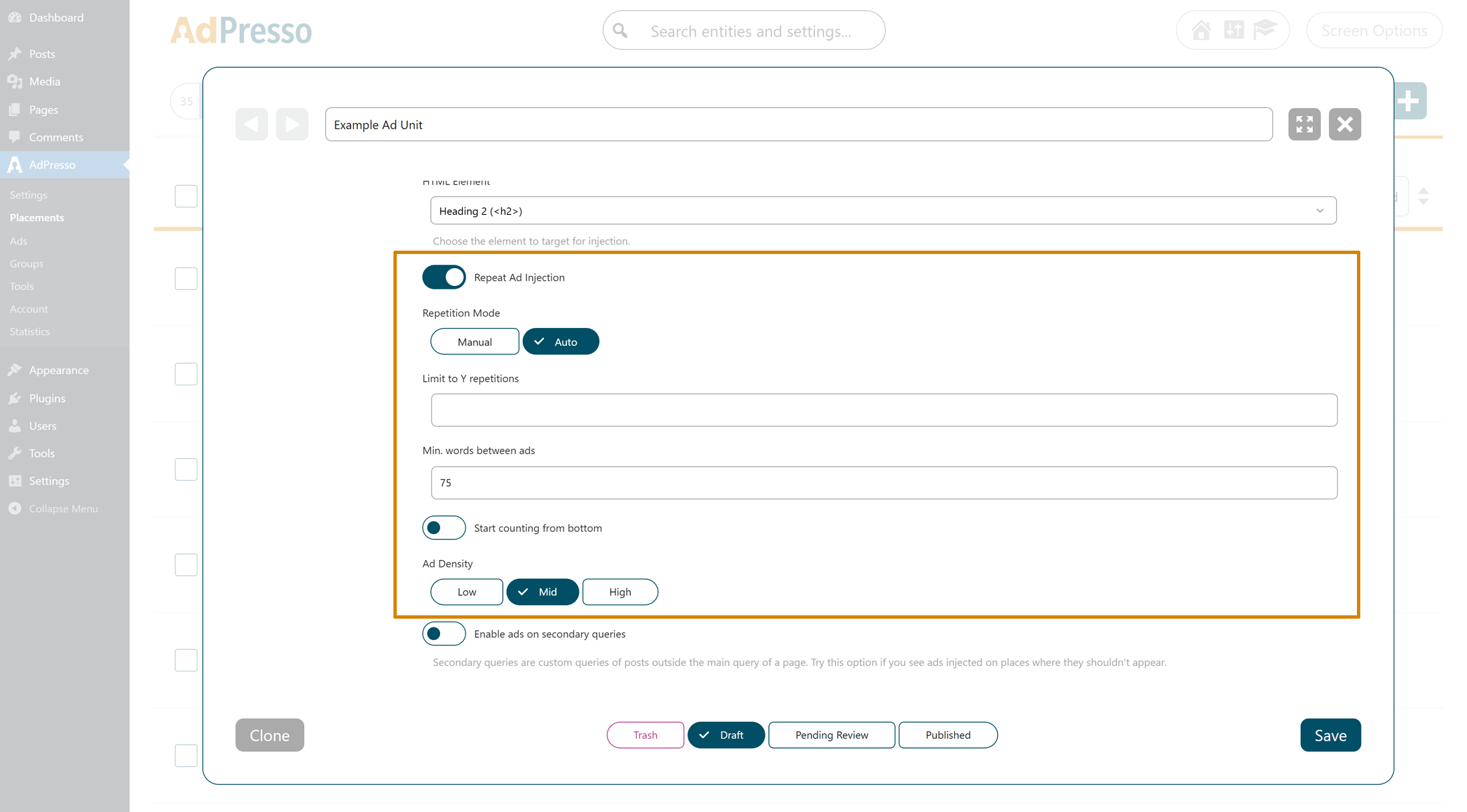Open the Screen Options panel
This screenshot has height=812, width=1467.
click(1374, 31)
